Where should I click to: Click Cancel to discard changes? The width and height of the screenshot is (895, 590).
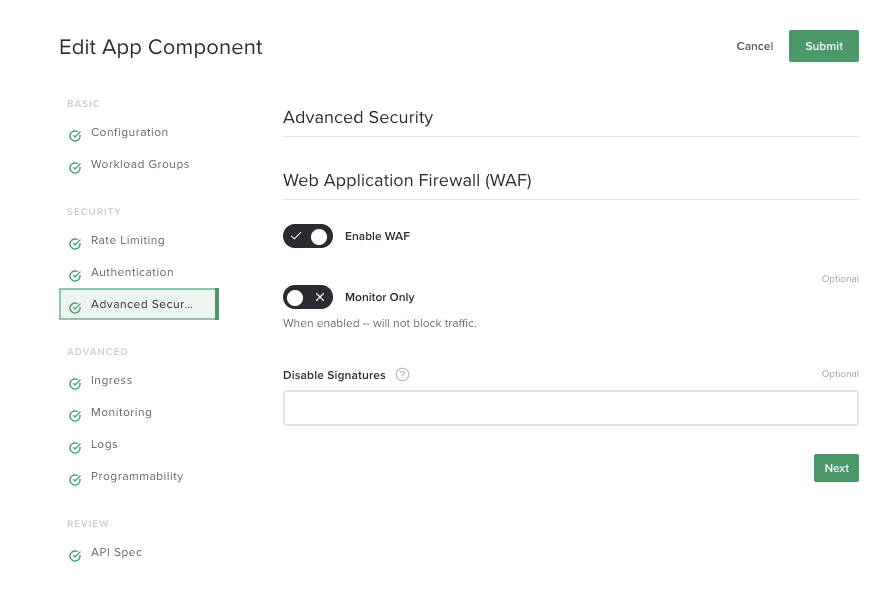754,46
